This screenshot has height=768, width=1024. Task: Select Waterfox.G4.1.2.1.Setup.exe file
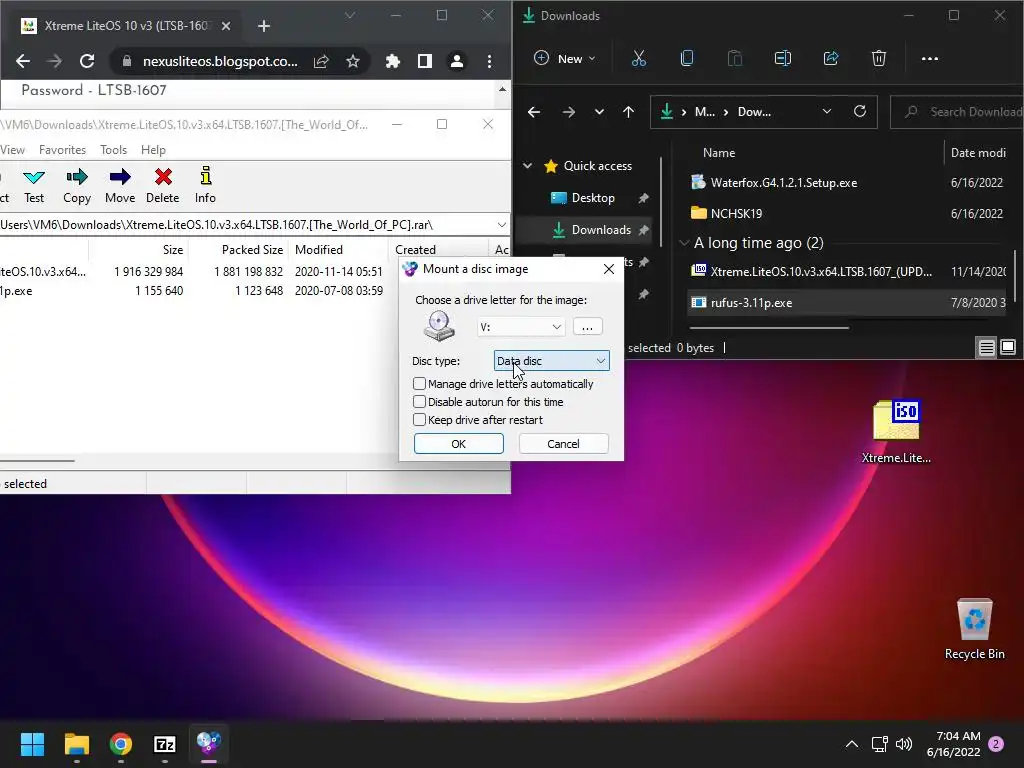pos(784,183)
